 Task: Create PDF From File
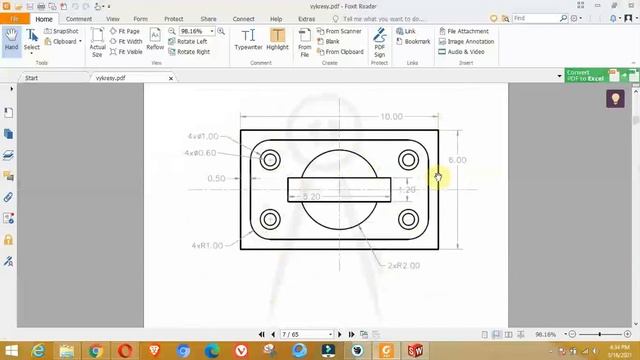click(304, 42)
